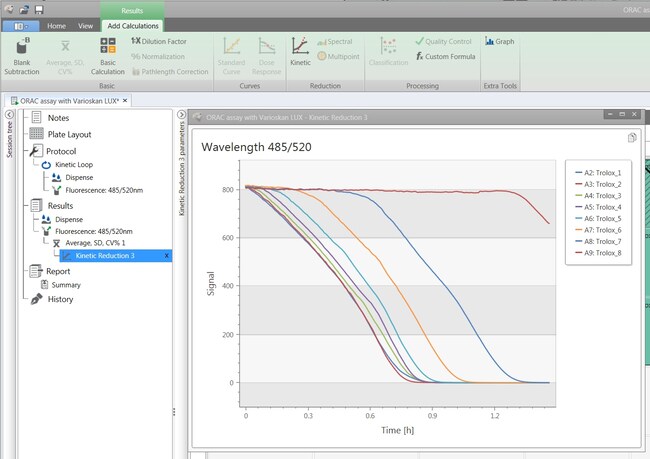This screenshot has height=459, width=650.
Task: Open Report in the session tree
Action: click(x=58, y=271)
